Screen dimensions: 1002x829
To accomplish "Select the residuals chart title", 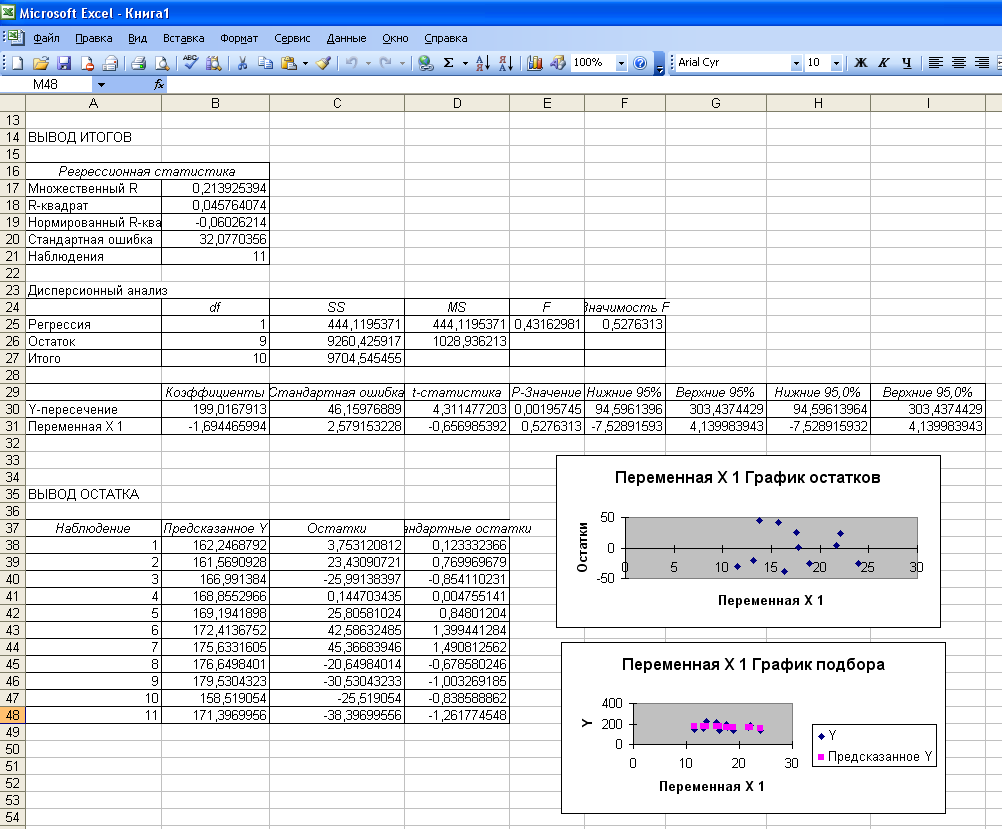I will [x=748, y=477].
